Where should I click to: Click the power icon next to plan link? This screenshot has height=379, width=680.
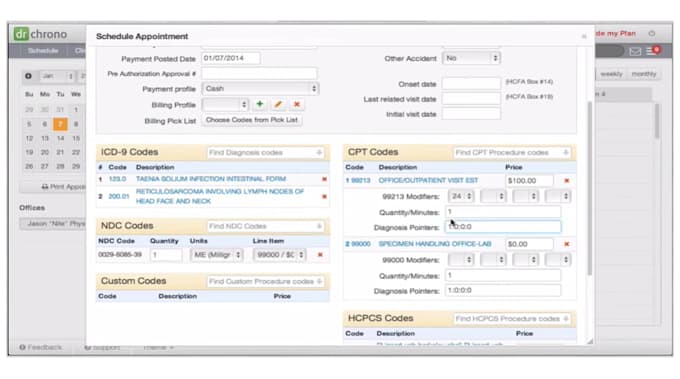652,33
